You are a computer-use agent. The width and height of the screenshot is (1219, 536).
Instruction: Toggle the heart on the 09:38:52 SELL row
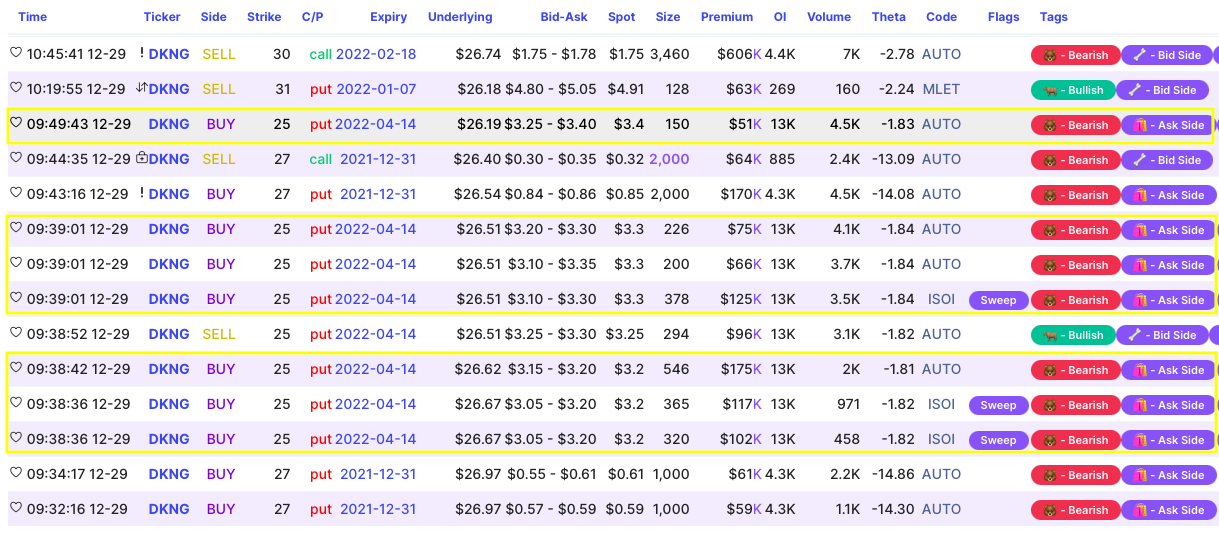[x=15, y=332]
